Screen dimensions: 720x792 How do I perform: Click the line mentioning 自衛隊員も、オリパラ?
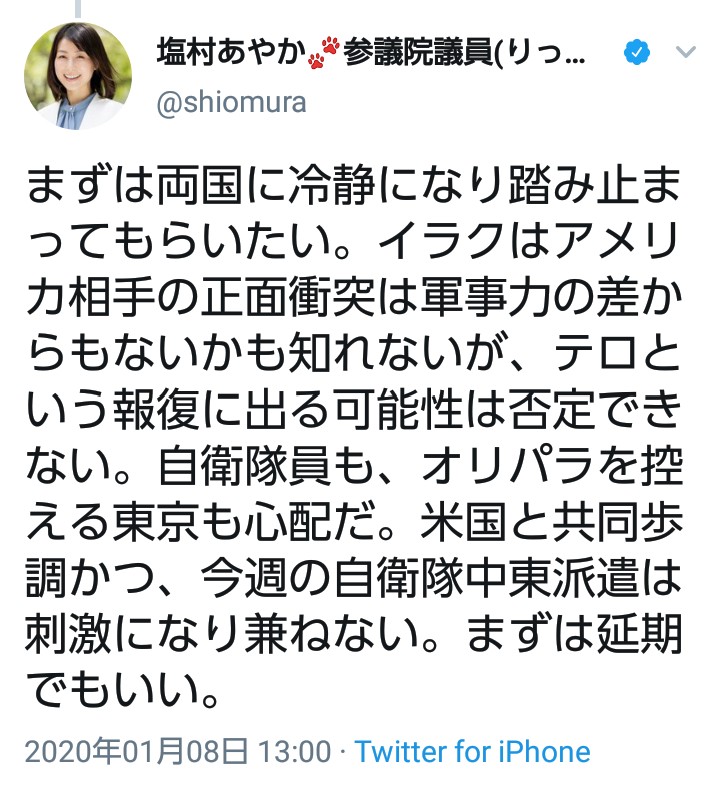(x=354, y=465)
